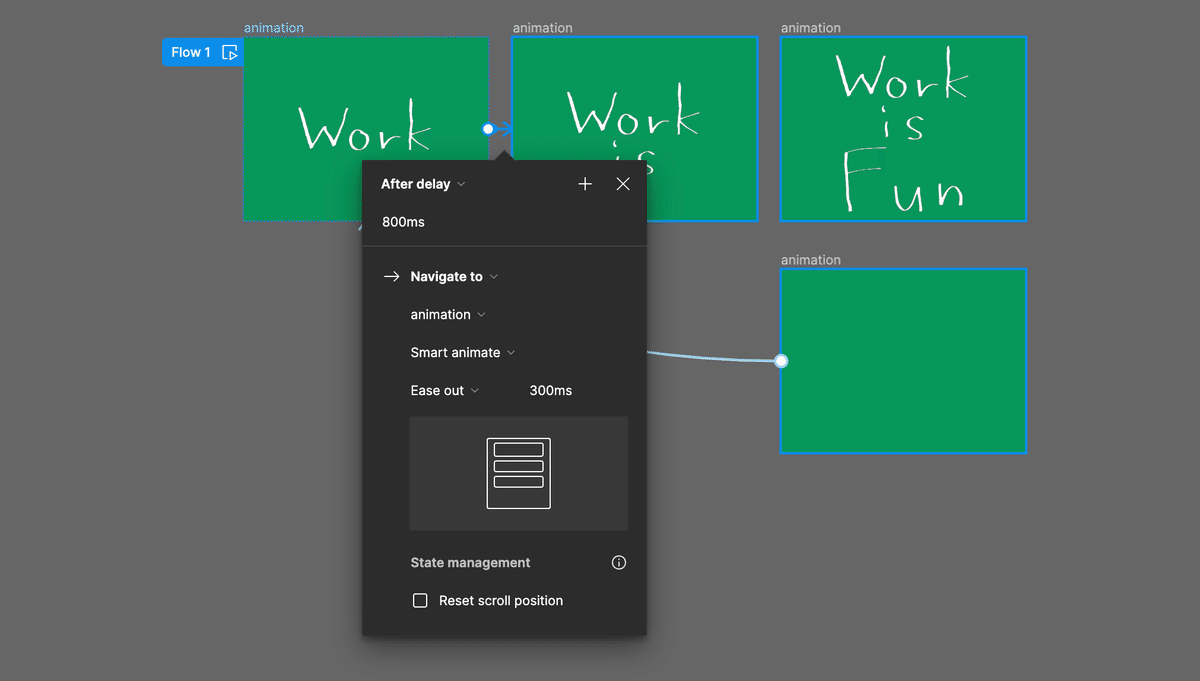Close the interaction details panel
The height and width of the screenshot is (681, 1200).
pos(623,184)
